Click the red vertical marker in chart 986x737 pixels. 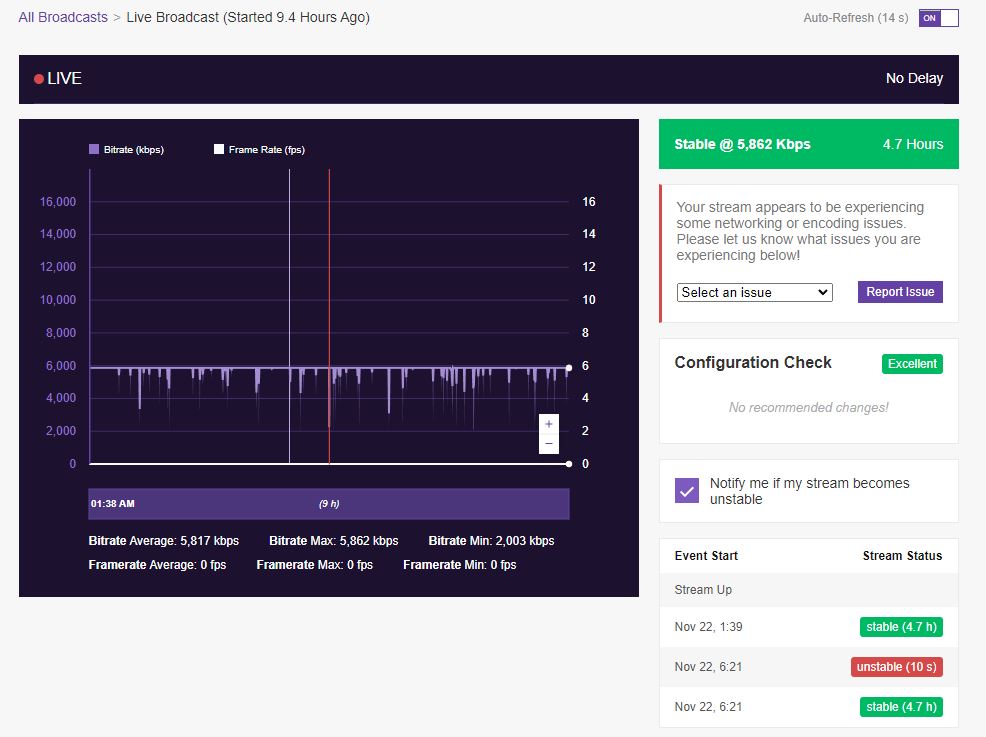[329, 300]
